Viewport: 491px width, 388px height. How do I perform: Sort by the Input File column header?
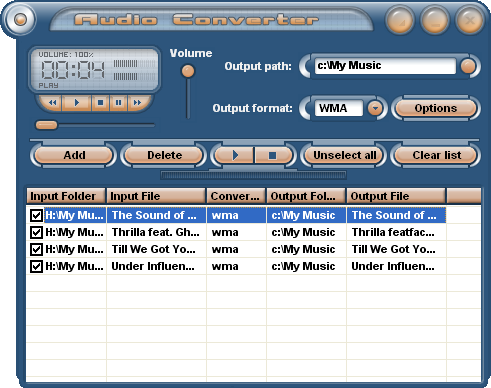156,196
